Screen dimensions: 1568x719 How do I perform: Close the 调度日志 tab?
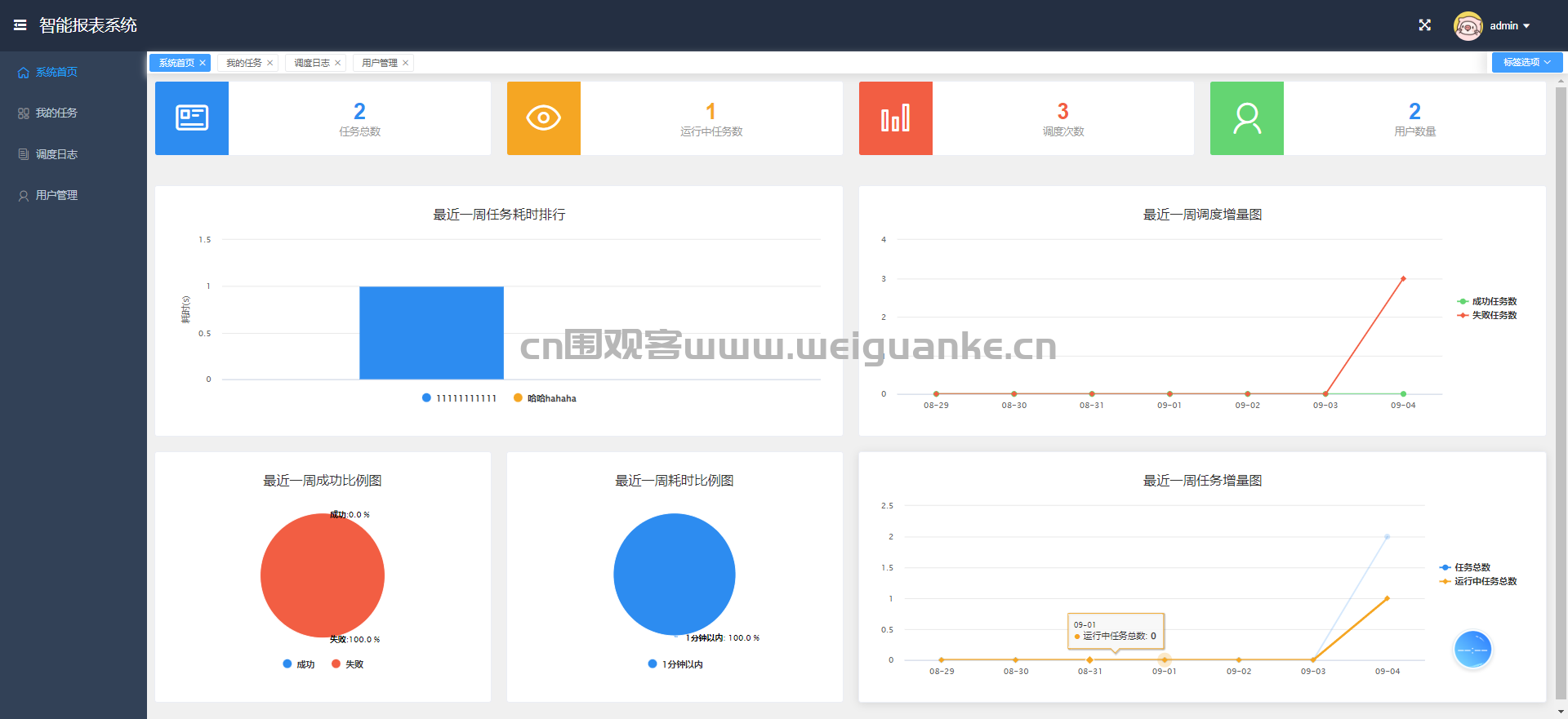point(338,63)
